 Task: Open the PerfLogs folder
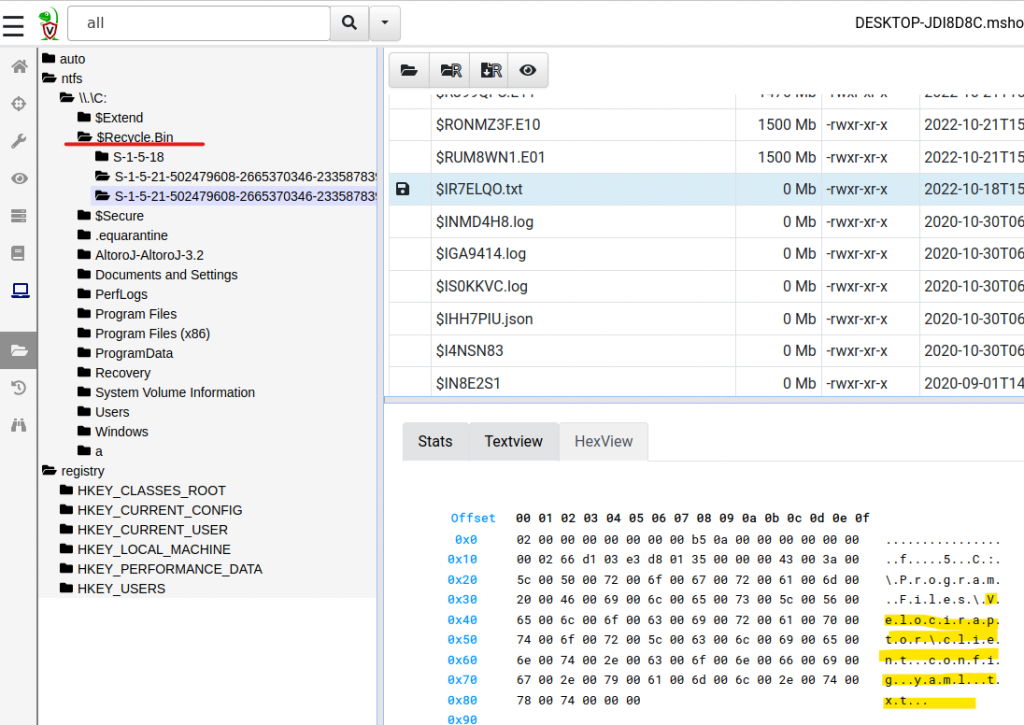click(x=112, y=294)
